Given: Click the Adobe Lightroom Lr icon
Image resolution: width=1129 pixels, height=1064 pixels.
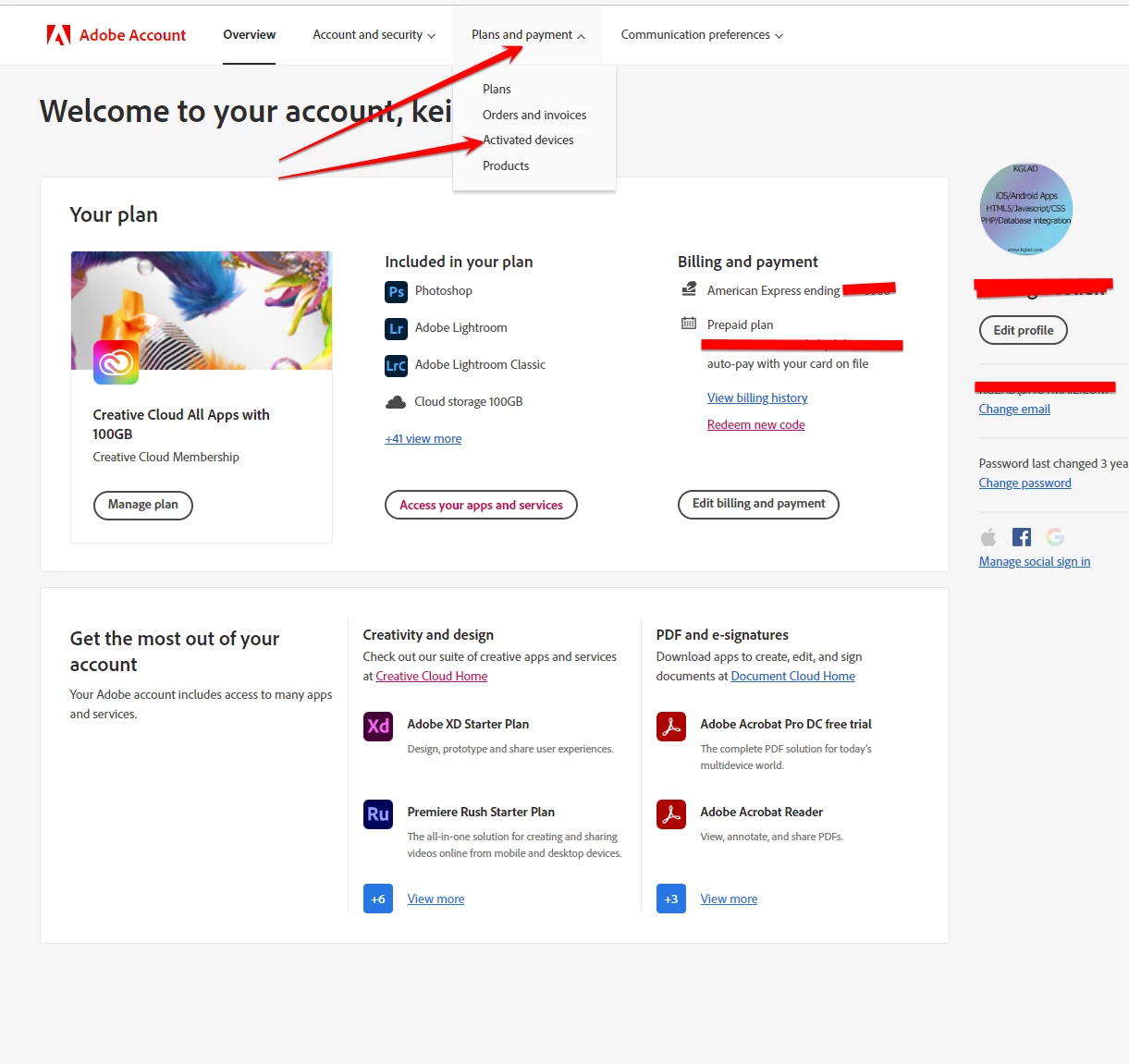Looking at the screenshot, I should [396, 328].
